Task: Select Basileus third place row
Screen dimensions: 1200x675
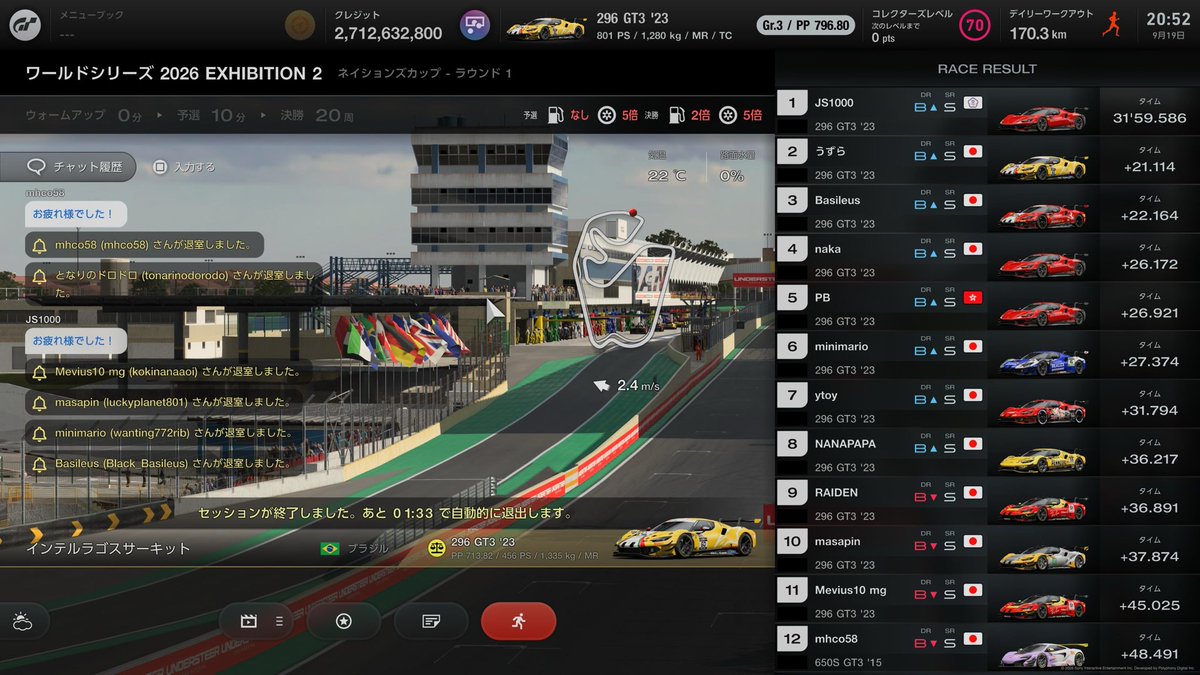Action: 987,209
